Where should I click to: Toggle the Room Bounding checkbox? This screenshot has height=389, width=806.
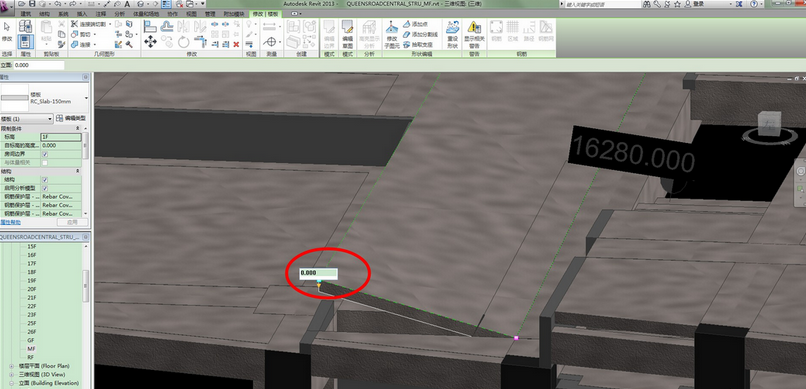click(x=45, y=154)
